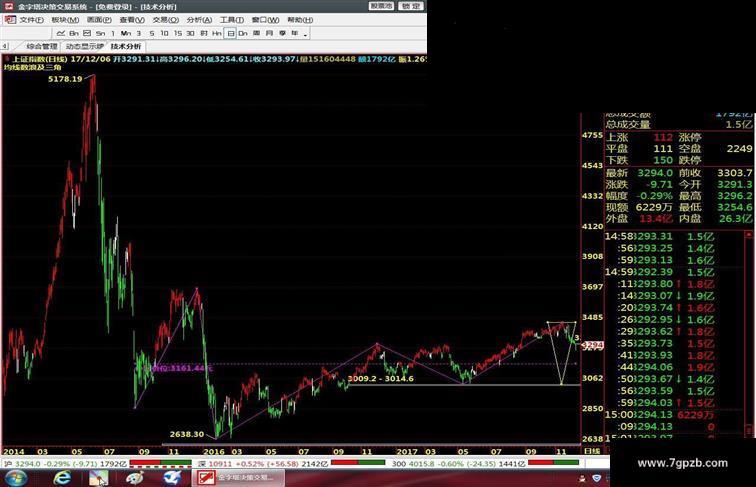The height and width of the screenshot is (487, 756).
Task: Click the Bn toolbar button
Action: pos(74,33)
